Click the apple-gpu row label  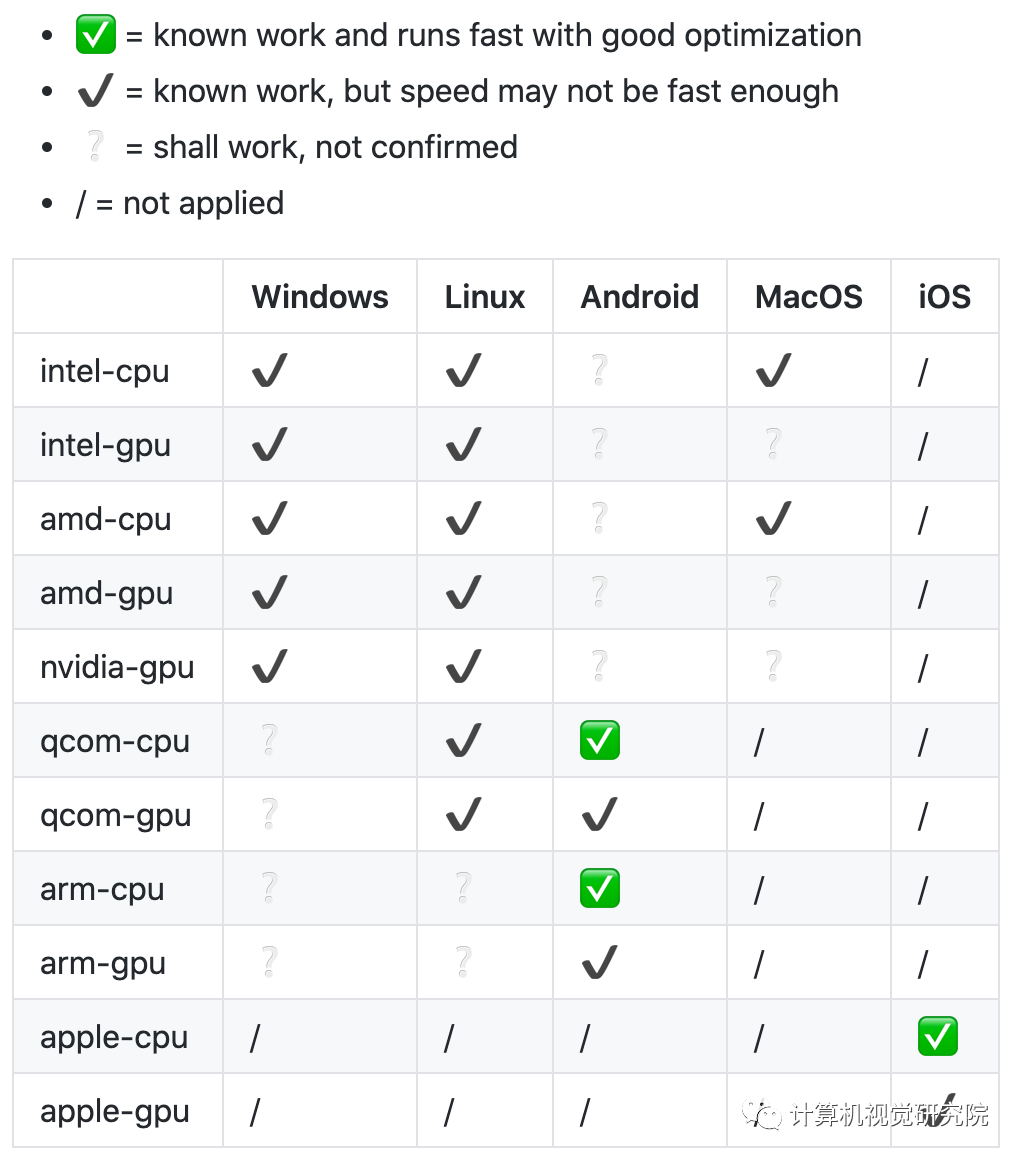tap(115, 1111)
